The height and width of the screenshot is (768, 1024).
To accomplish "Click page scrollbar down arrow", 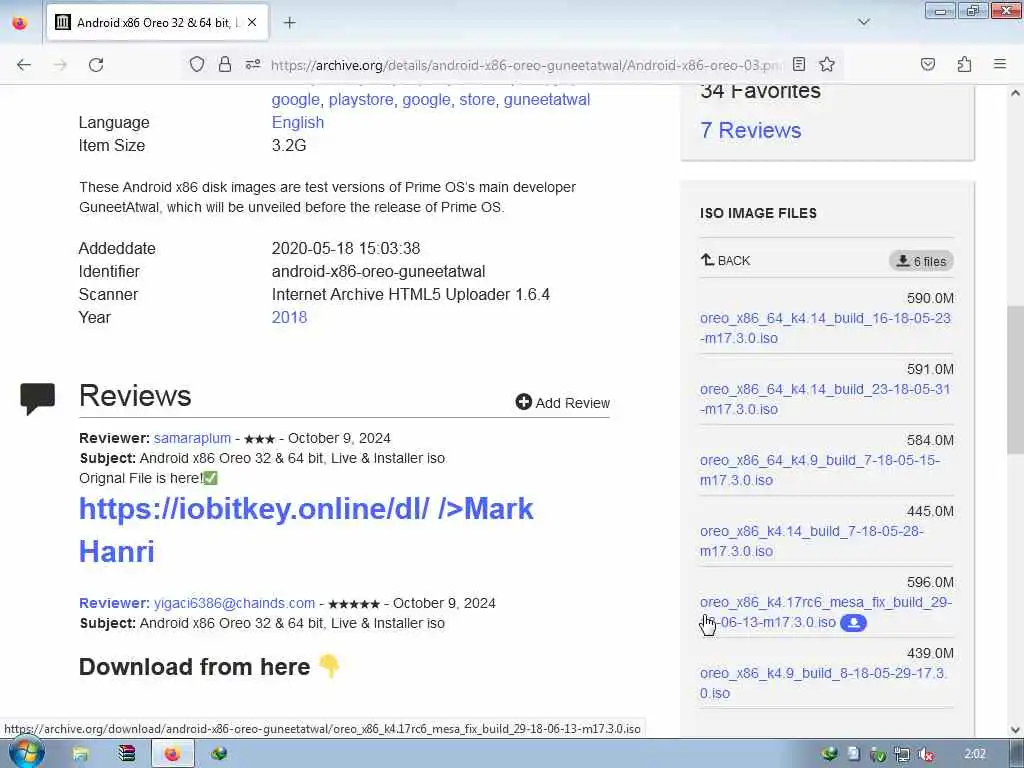I will (1015, 729).
